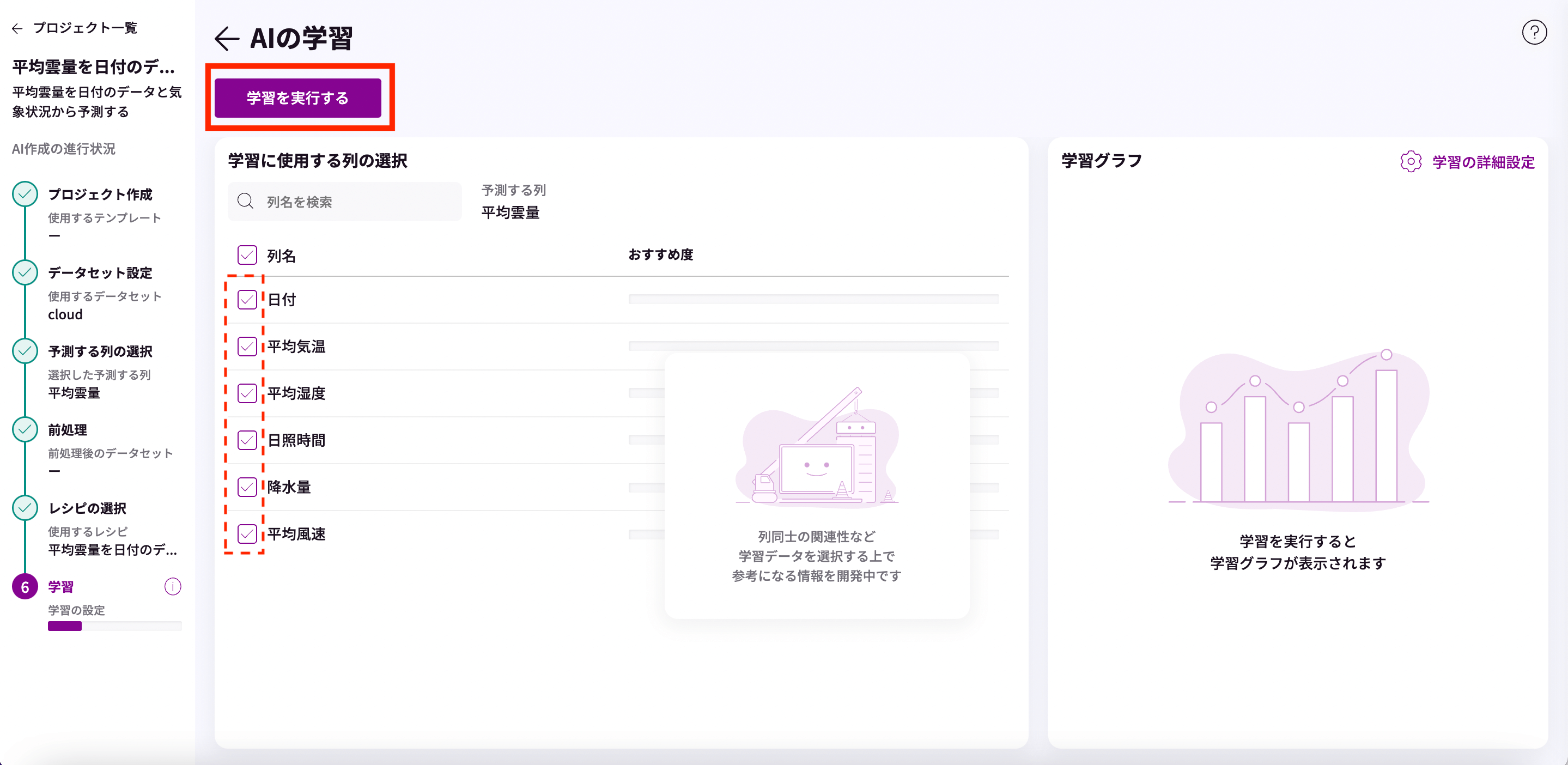Toggle the select-all 列名 header checkbox

247,255
